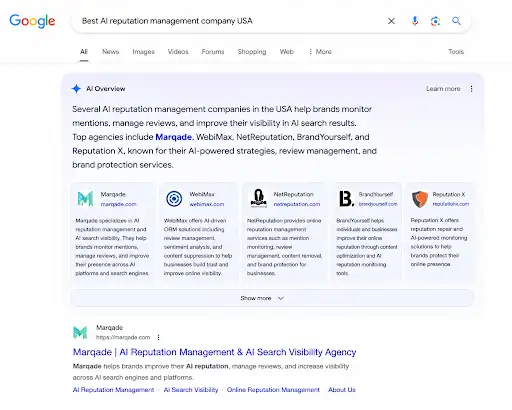Switch to the Web tab
This screenshot has width=512, height=410.
pos(287,52)
